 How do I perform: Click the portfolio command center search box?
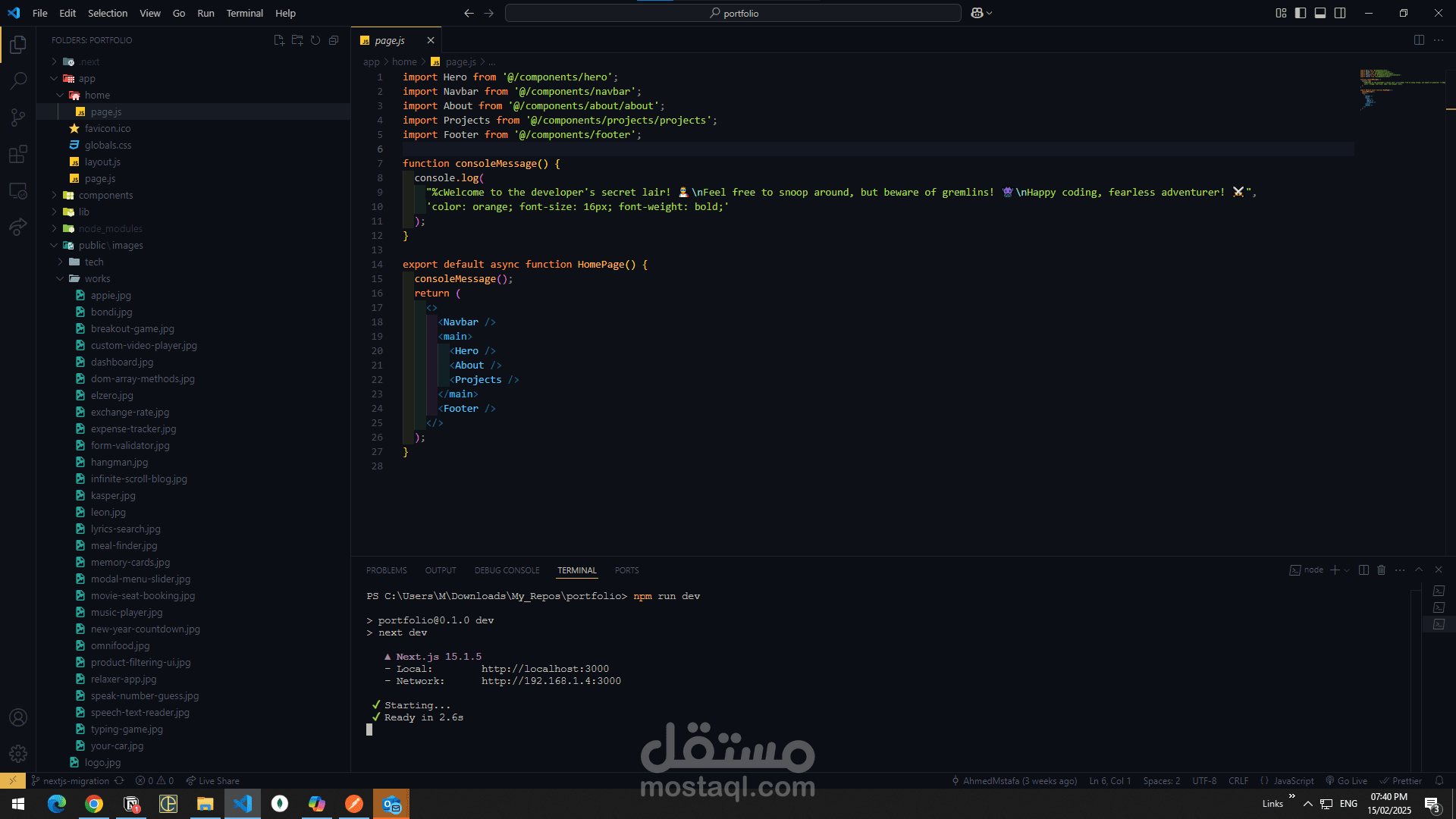pos(733,13)
